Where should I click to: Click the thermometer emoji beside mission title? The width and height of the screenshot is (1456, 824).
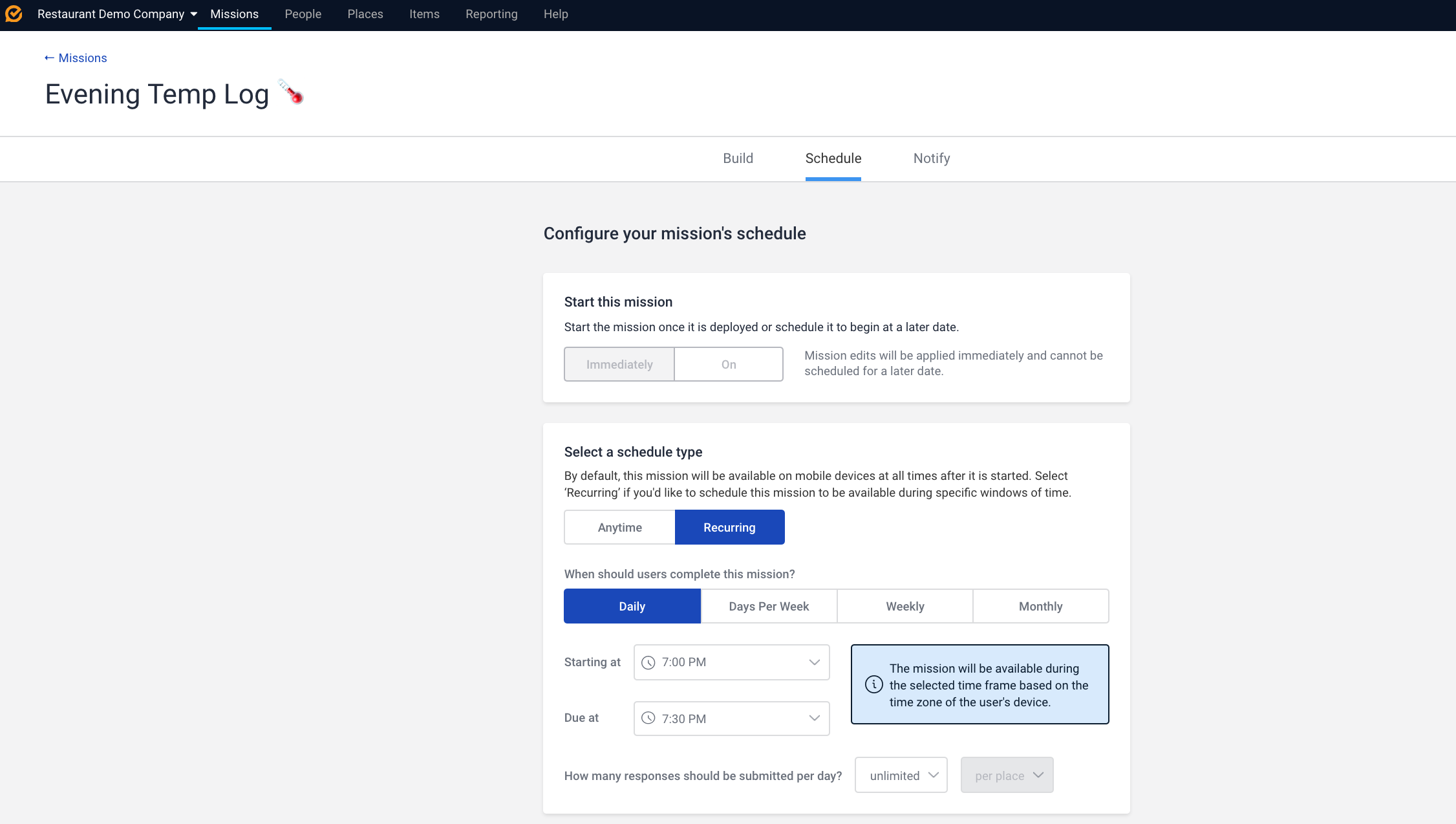(291, 92)
